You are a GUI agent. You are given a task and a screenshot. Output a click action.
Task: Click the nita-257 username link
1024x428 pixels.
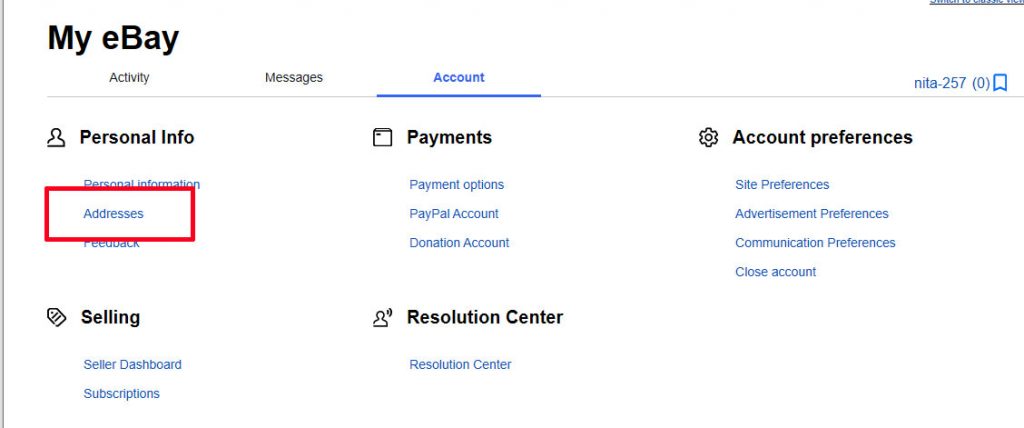pos(940,84)
